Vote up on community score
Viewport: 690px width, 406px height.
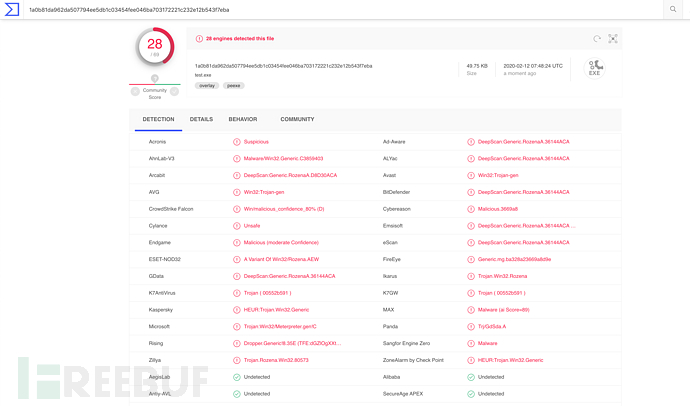click(x=175, y=91)
